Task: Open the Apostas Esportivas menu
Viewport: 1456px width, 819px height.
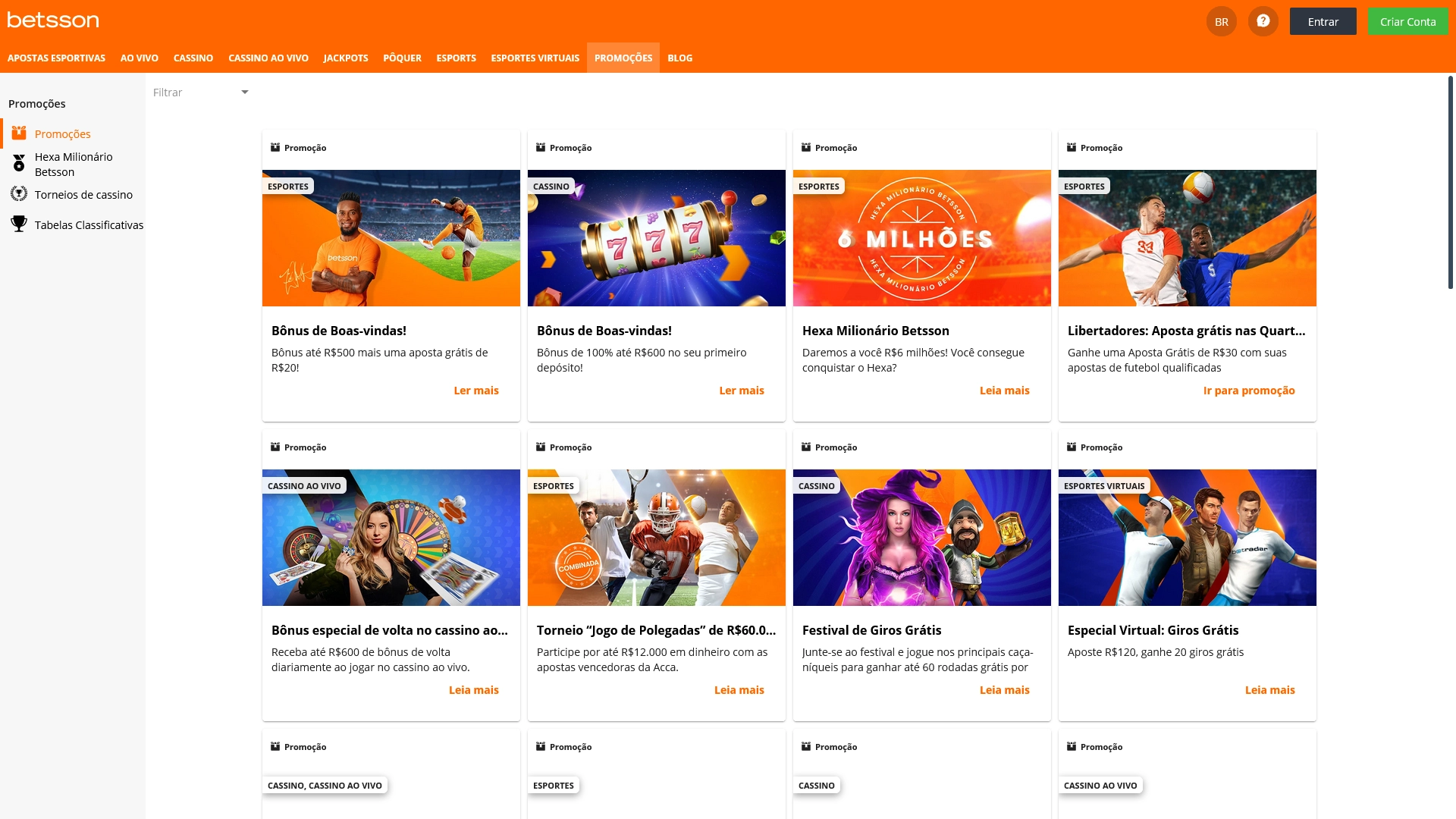Action: [56, 58]
